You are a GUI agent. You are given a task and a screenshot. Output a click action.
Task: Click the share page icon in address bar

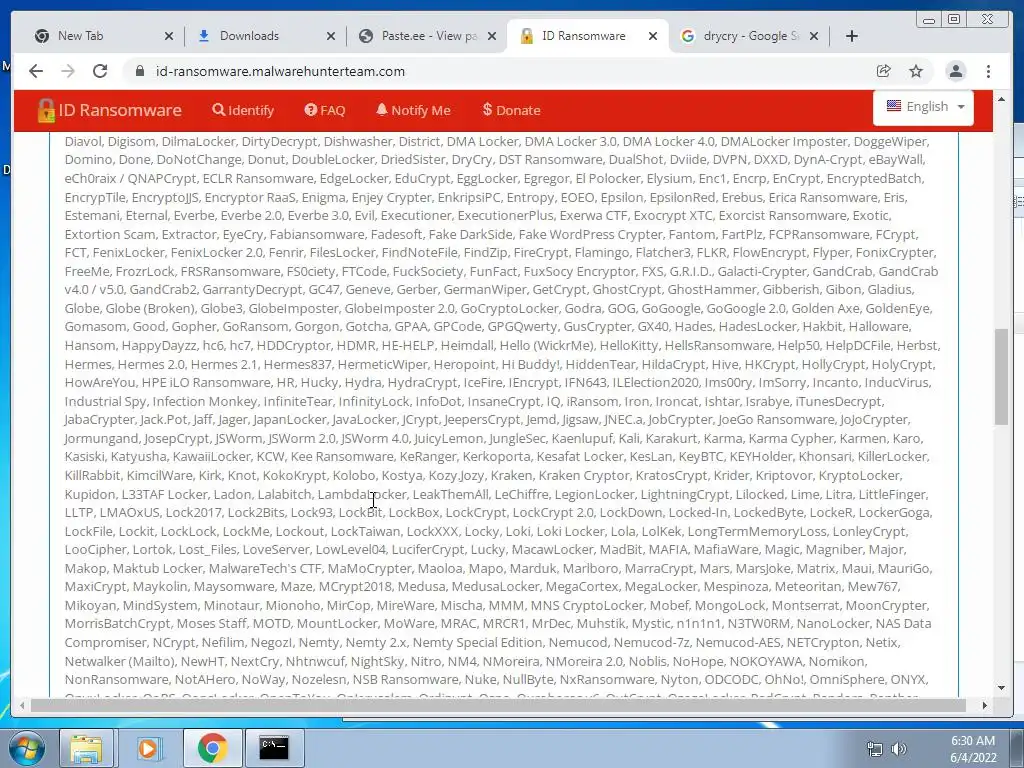884,71
